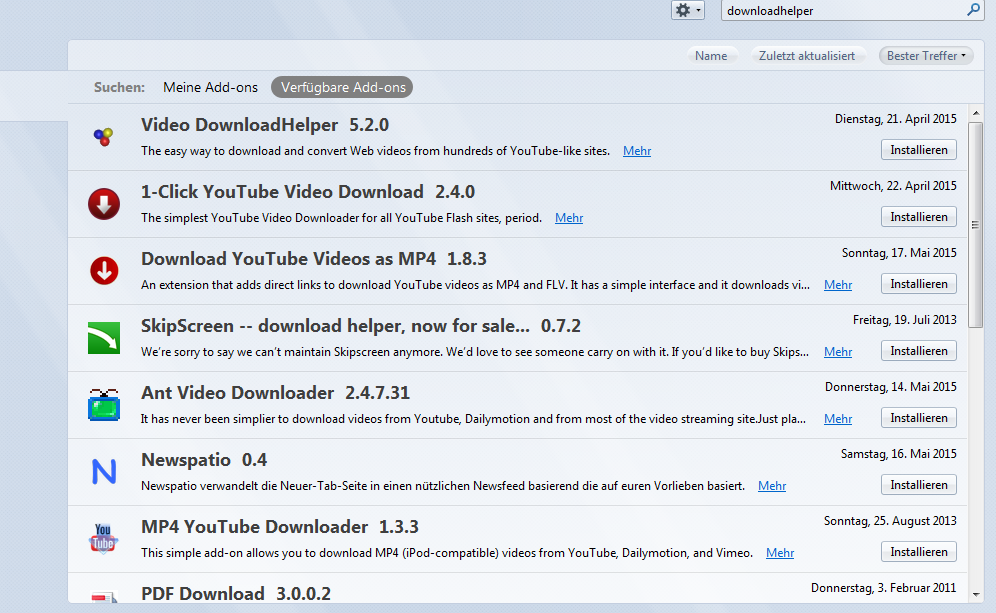Open Mehr link for 1-Click YouTube Video Download
Image resolution: width=996 pixels, height=613 pixels.
click(x=568, y=218)
